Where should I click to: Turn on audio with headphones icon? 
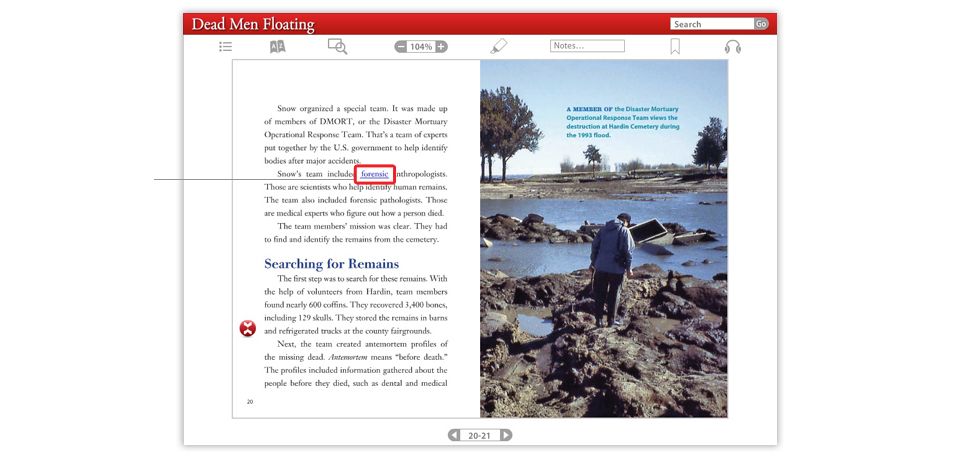click(x=733, y=47)
